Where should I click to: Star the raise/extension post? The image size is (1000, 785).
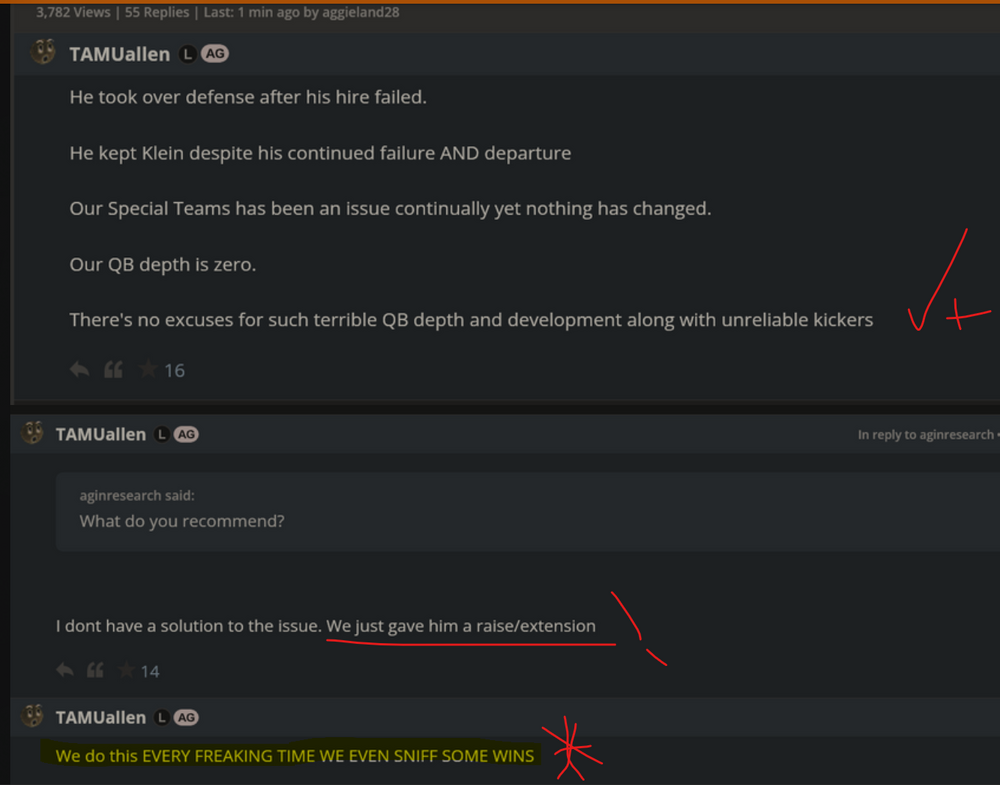pos(126,670)
